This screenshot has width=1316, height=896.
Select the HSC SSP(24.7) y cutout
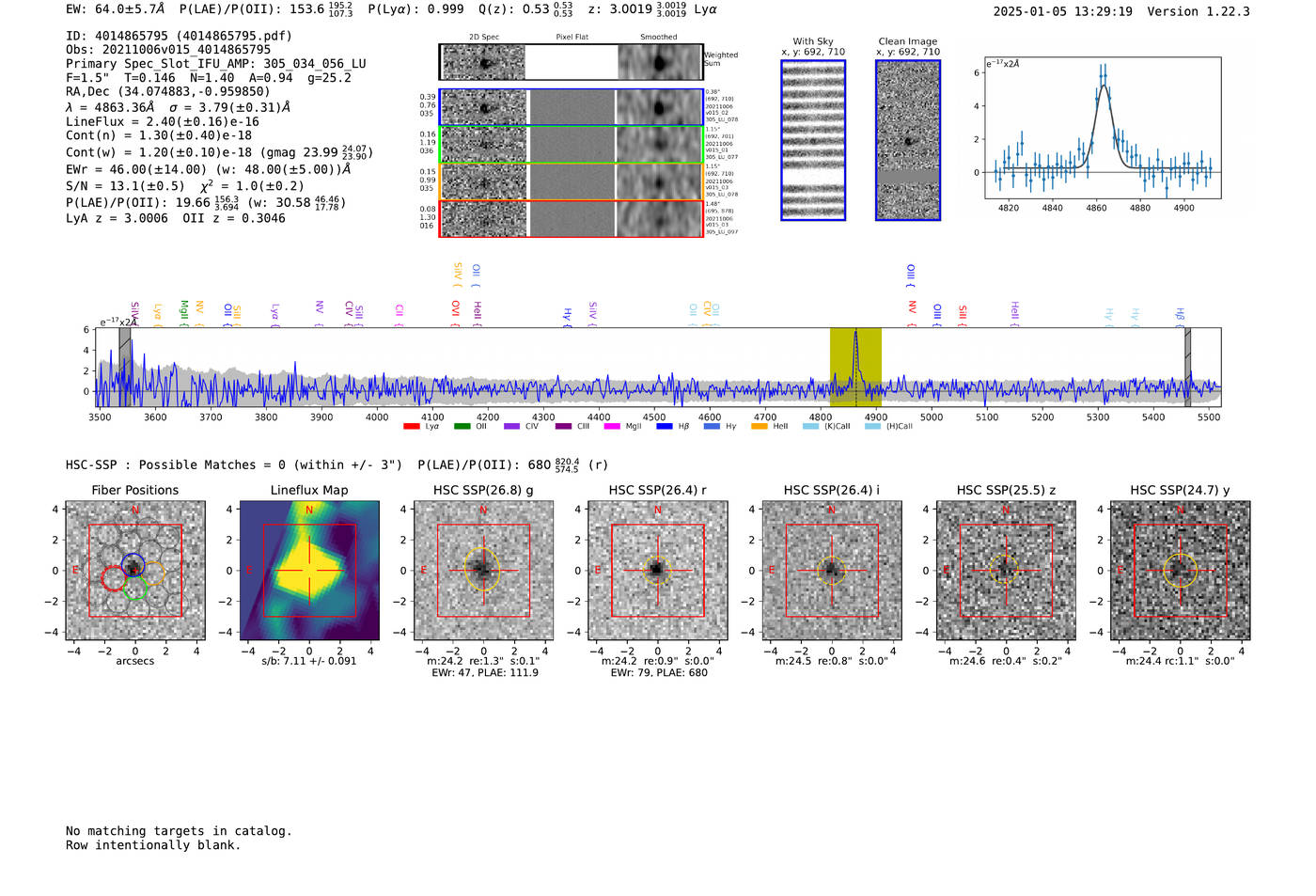pos(1181,571)
